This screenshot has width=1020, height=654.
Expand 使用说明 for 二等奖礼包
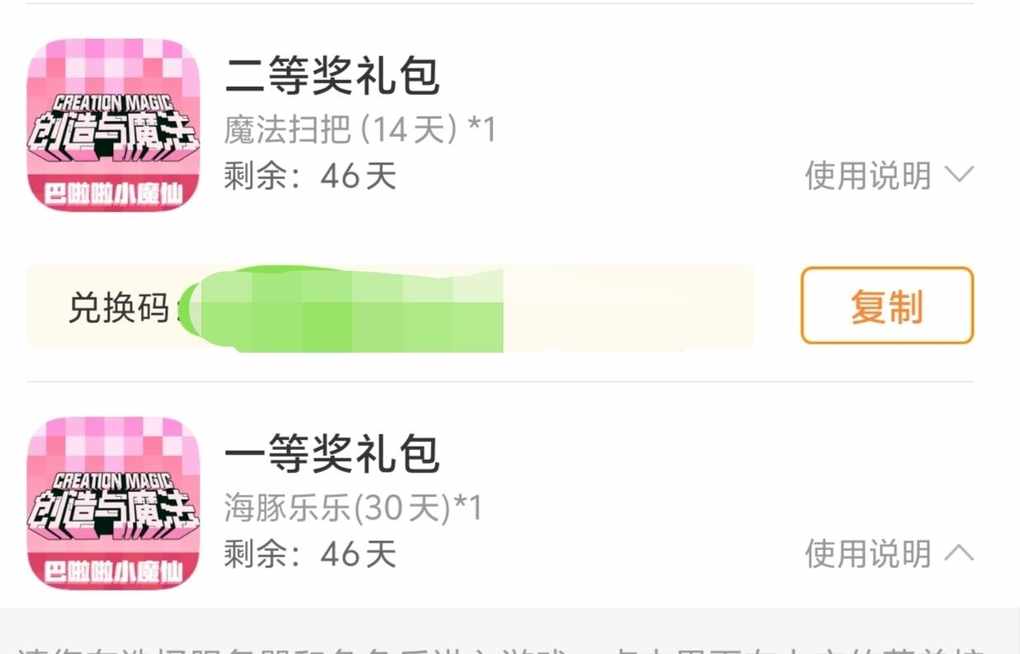click(x=868, y=176)
